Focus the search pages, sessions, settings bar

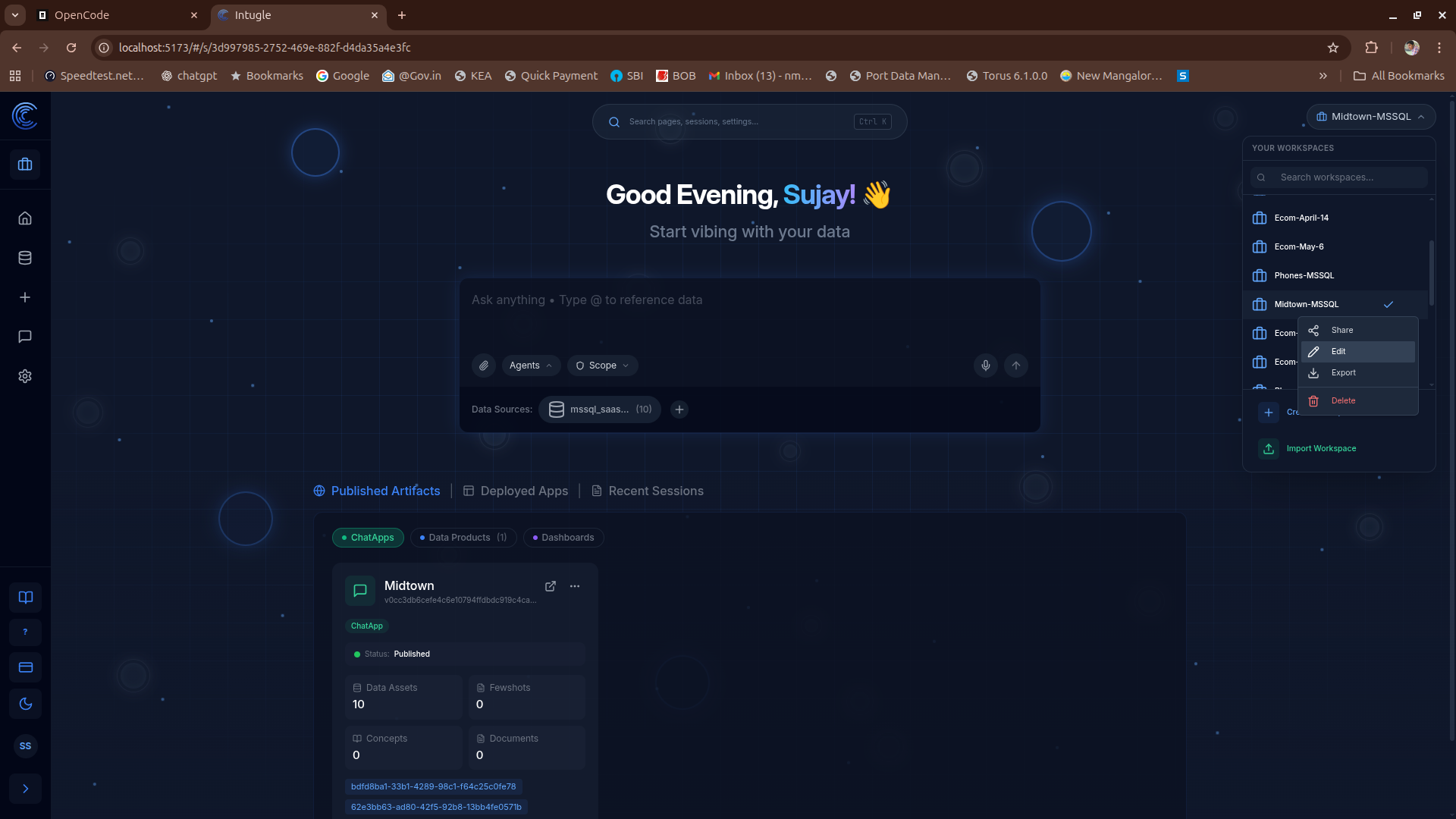pyautogui.click(x=749, y=122)
